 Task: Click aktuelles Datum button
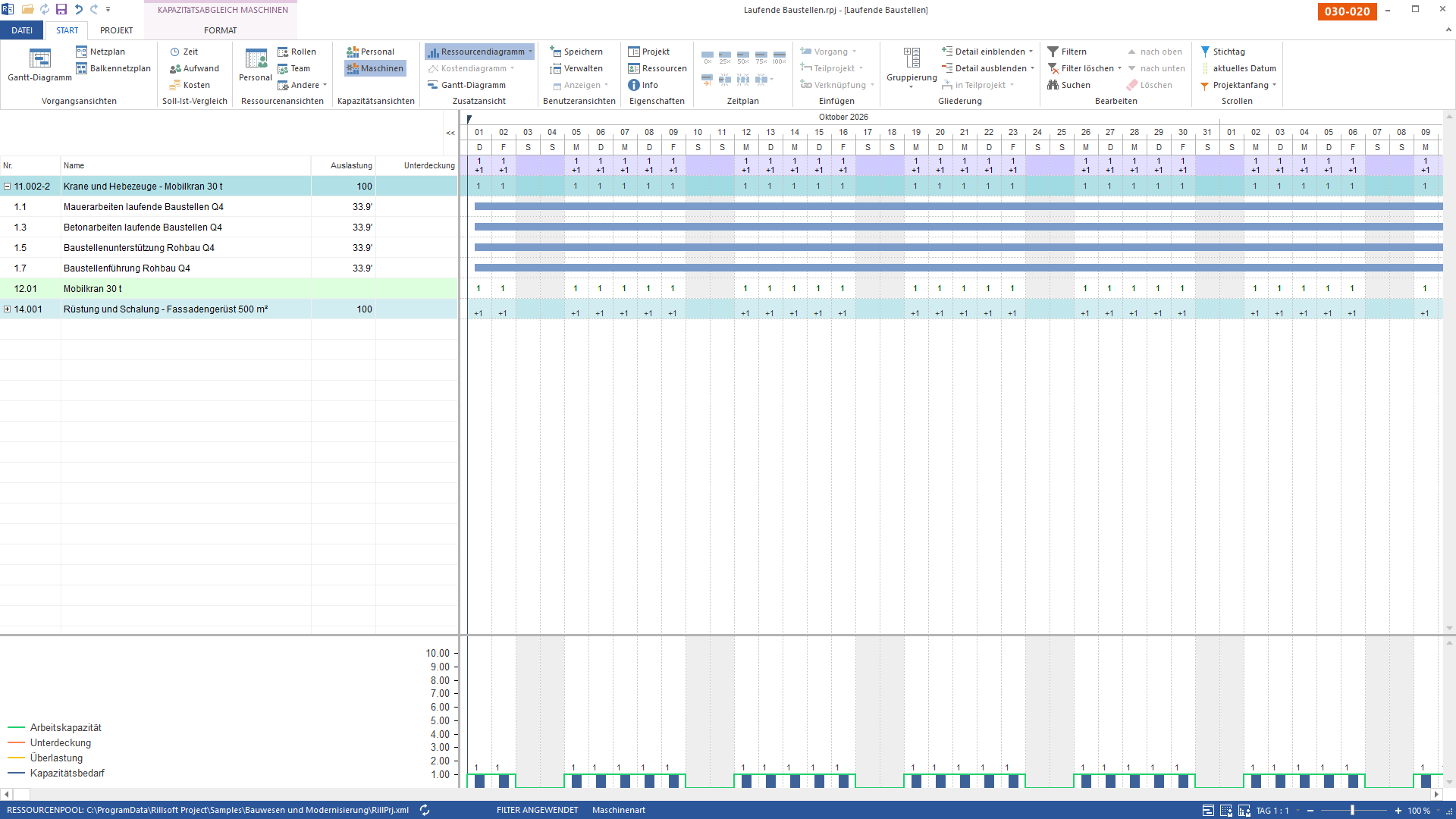(1239, 68)
